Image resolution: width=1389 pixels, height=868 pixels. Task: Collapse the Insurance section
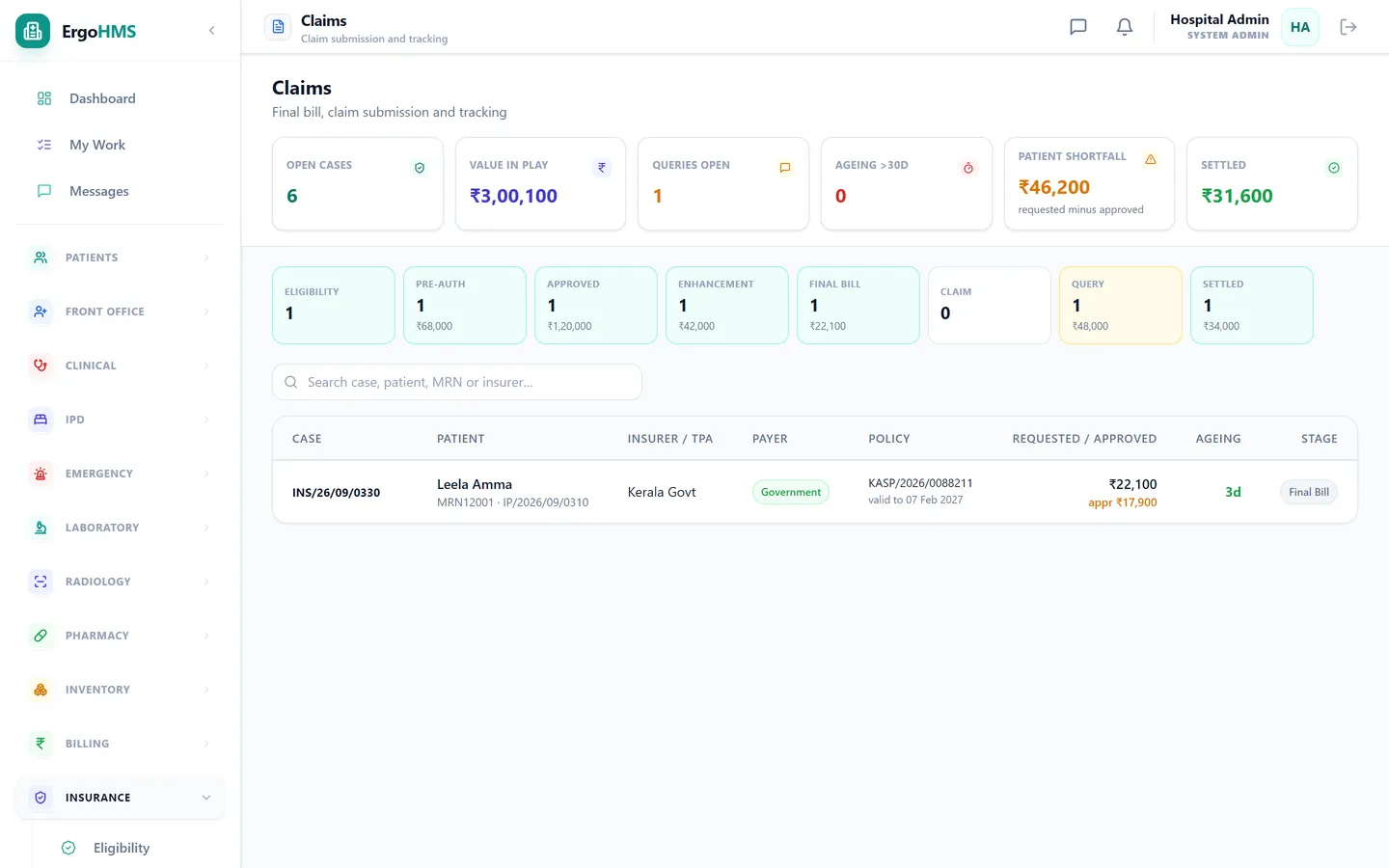120,798
